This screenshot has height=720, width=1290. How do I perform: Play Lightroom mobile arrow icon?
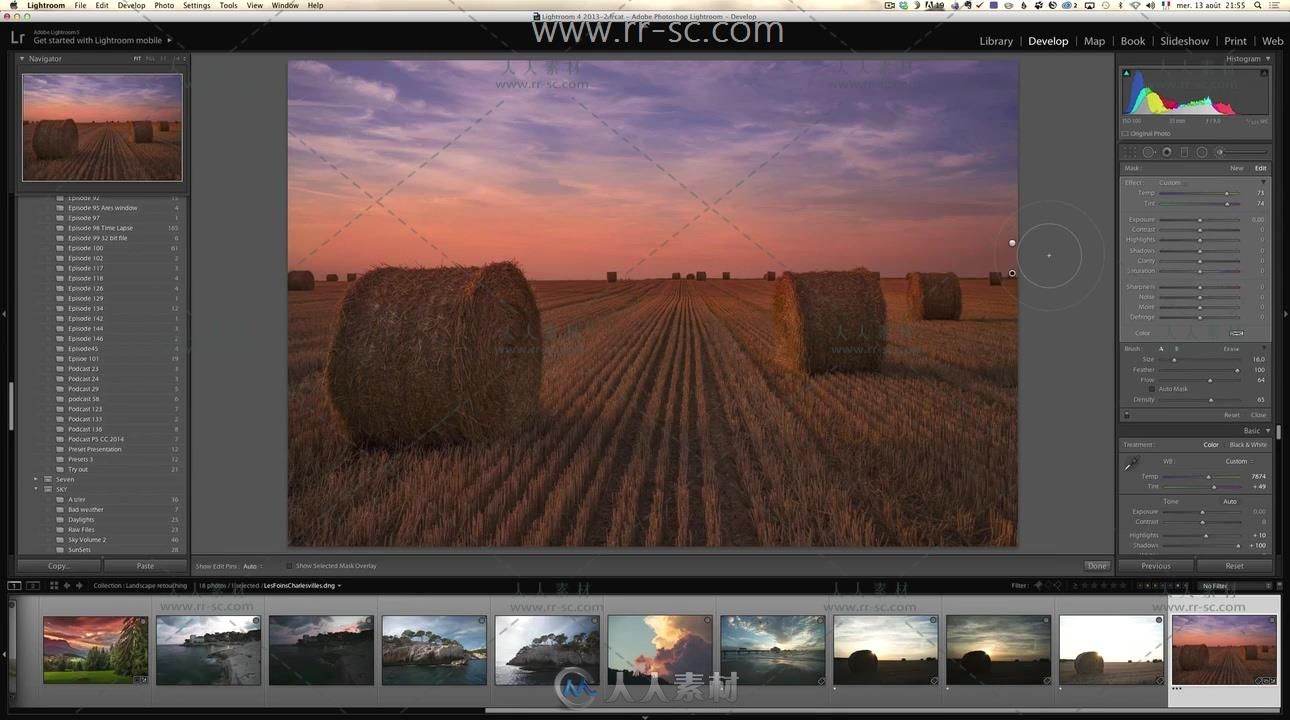tap(169, 41)
